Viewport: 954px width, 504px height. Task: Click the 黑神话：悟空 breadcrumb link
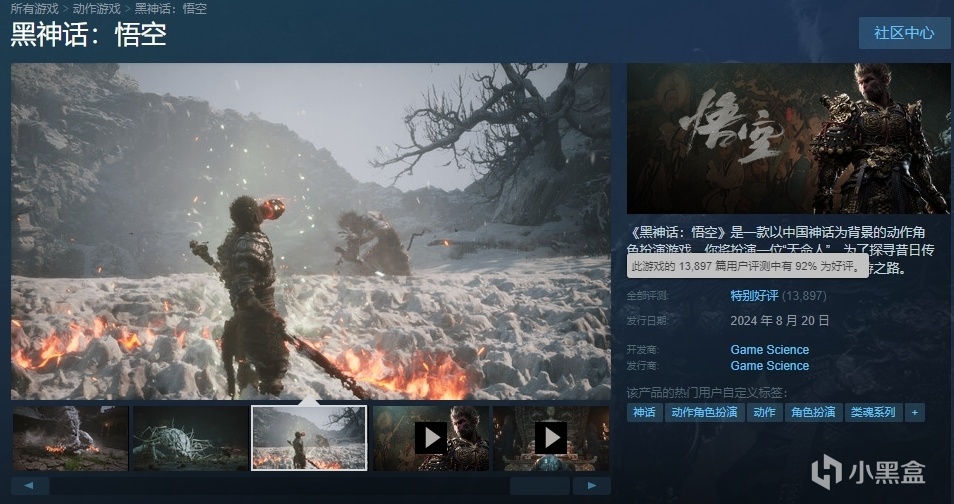[x=170, y=9]
